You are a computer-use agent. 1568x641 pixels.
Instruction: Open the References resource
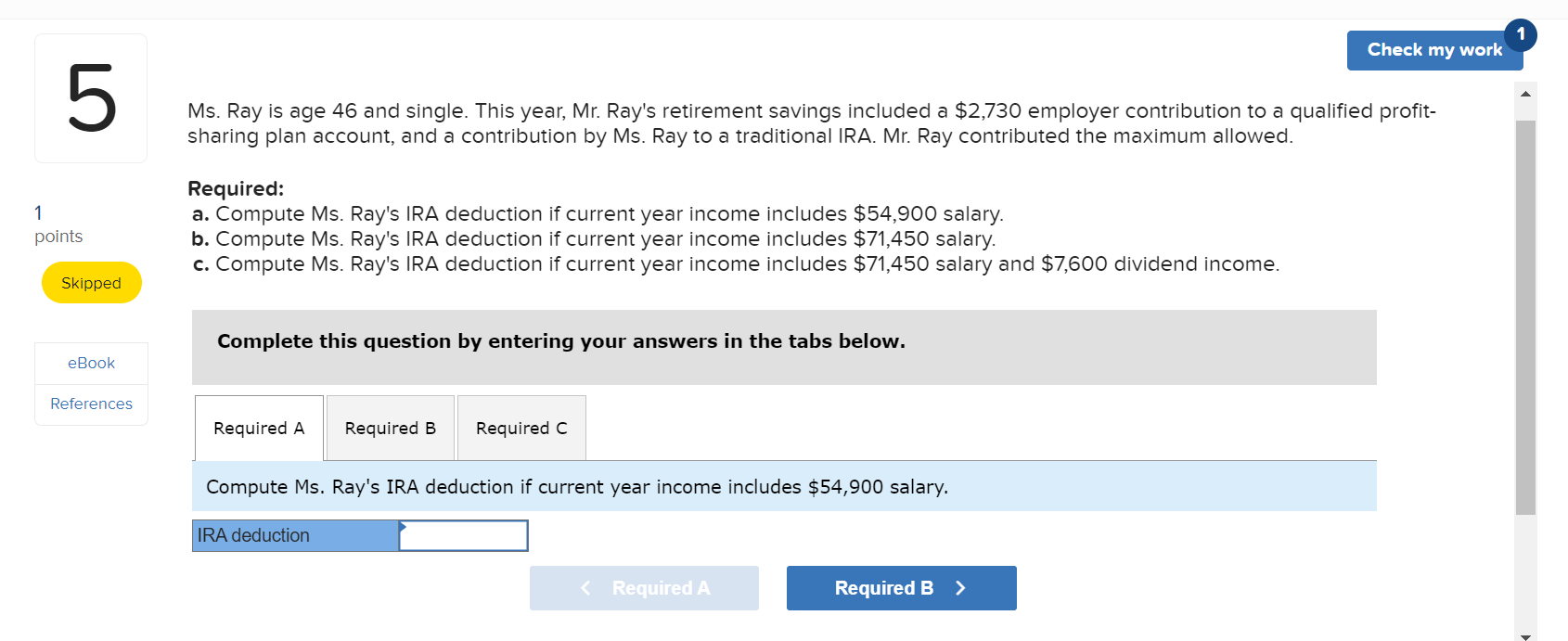[90, 404]
